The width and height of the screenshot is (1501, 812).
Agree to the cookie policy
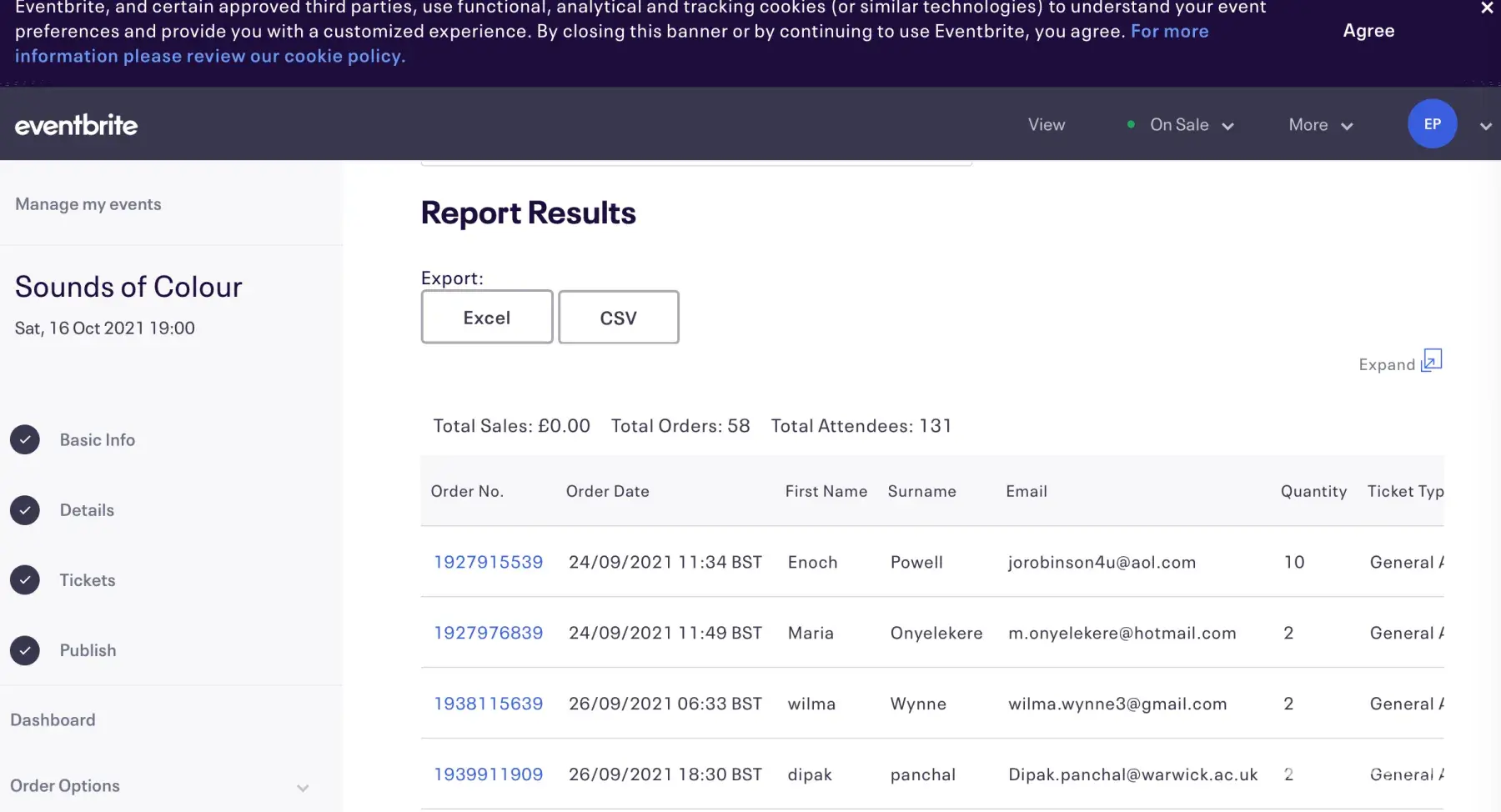coord(1368,31)
